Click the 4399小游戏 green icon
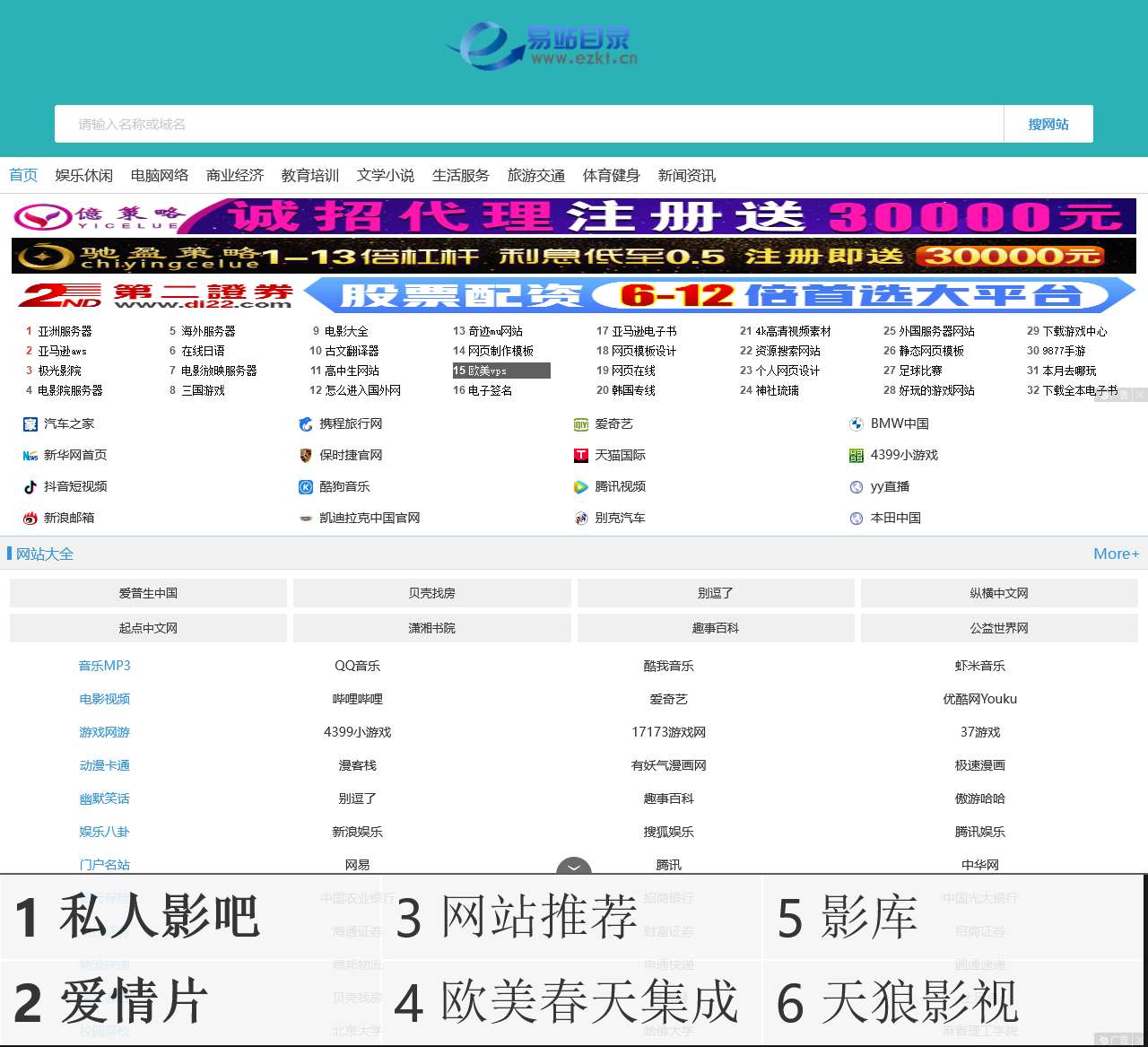Screen dimensions: 1148x1047 pyautogui.click(x=857, y=456)
